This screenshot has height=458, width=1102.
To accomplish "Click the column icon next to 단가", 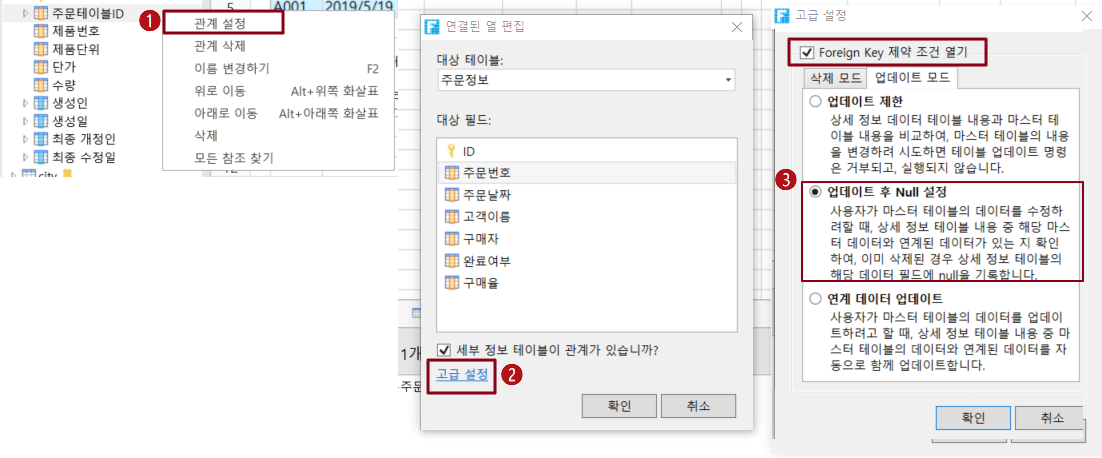I will tap(40, 67).
